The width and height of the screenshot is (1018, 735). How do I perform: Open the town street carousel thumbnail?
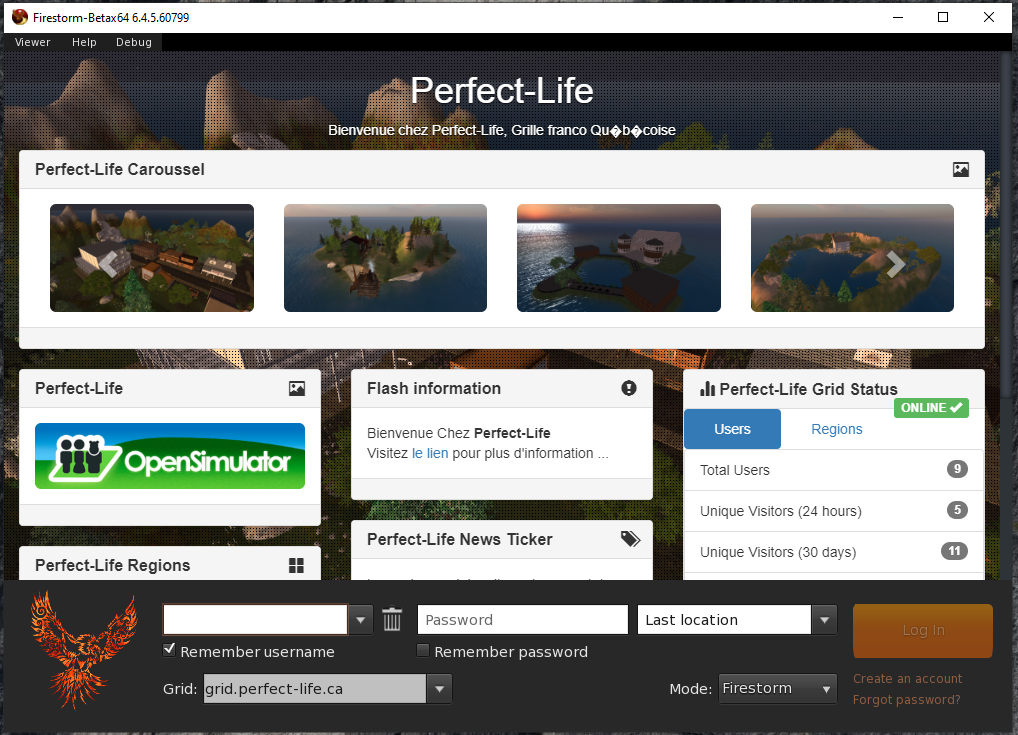152,258
